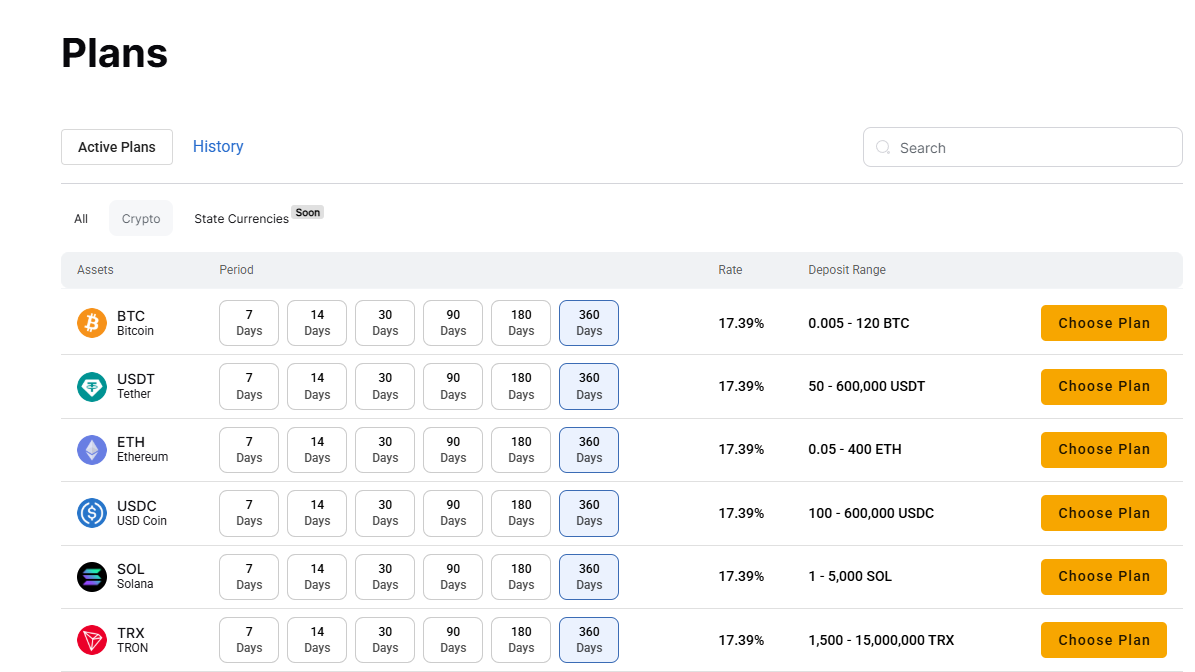Filter plans by All assets
Screen dimensions: 1195x672
(81, 219)
